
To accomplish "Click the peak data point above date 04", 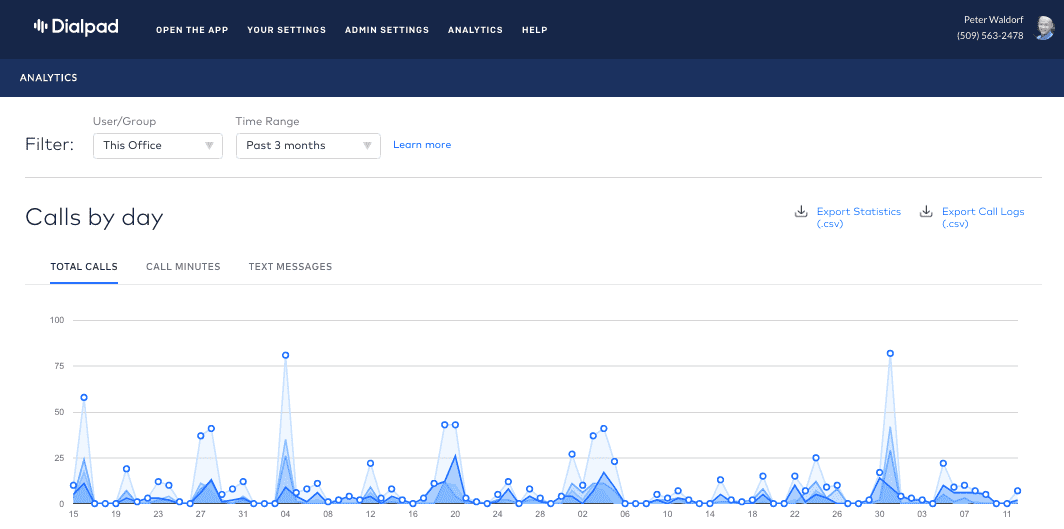I will (x=286, y=355).
